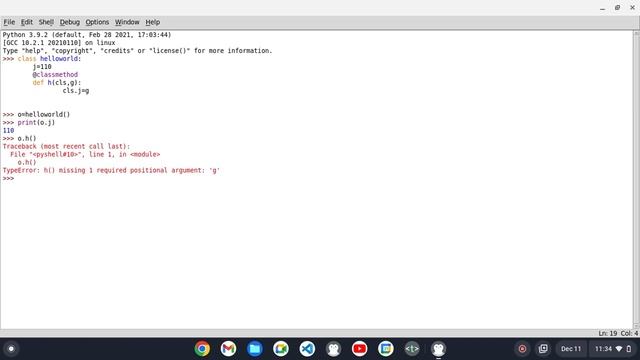Open the Options menu
Screen dimensions: 640x360
tap(97, 22)
